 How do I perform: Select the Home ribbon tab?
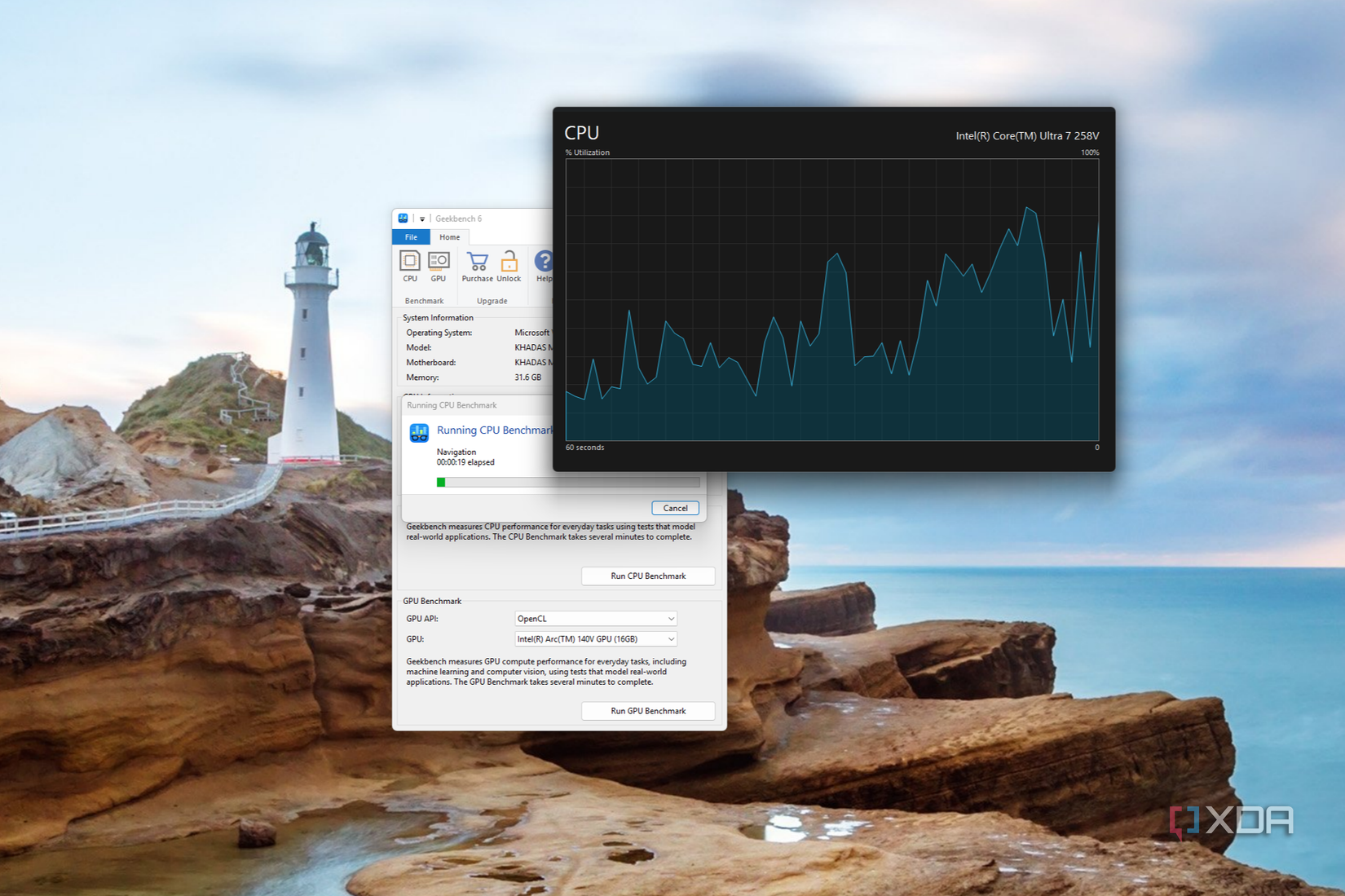click(x=449, y=236)
